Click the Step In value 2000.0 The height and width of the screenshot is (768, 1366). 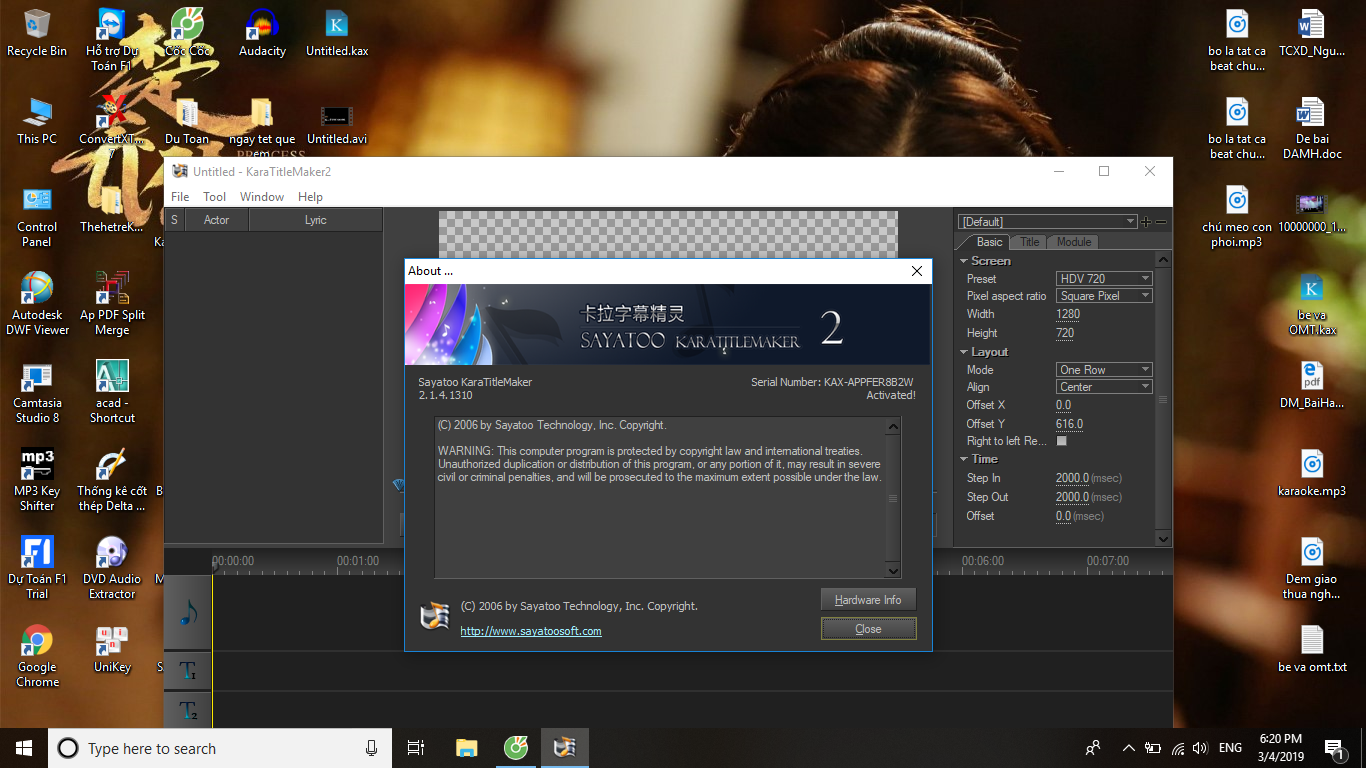pos(1072,478)
